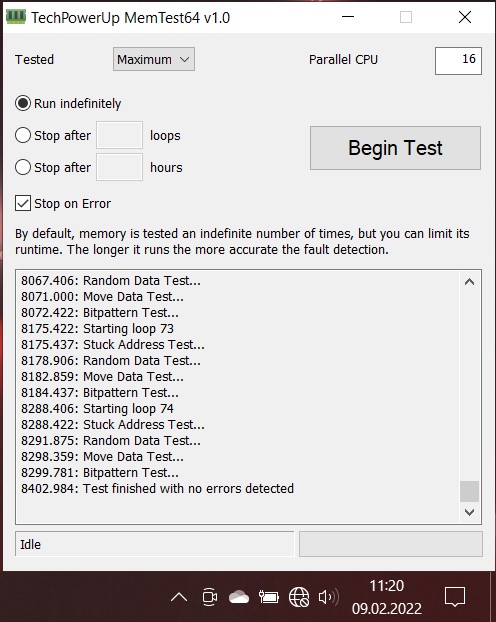Open the OneDrive cloud tray icon
496x622 pixels.
239,597
